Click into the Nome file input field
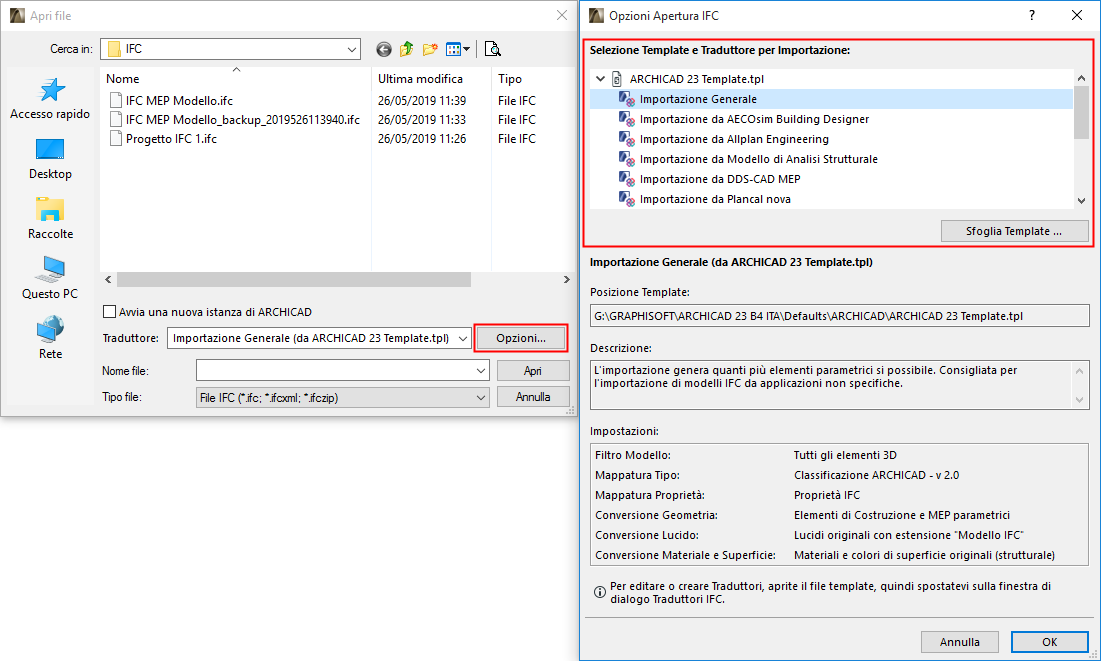Screen dimensions: 1101x661 coord(335,371)
